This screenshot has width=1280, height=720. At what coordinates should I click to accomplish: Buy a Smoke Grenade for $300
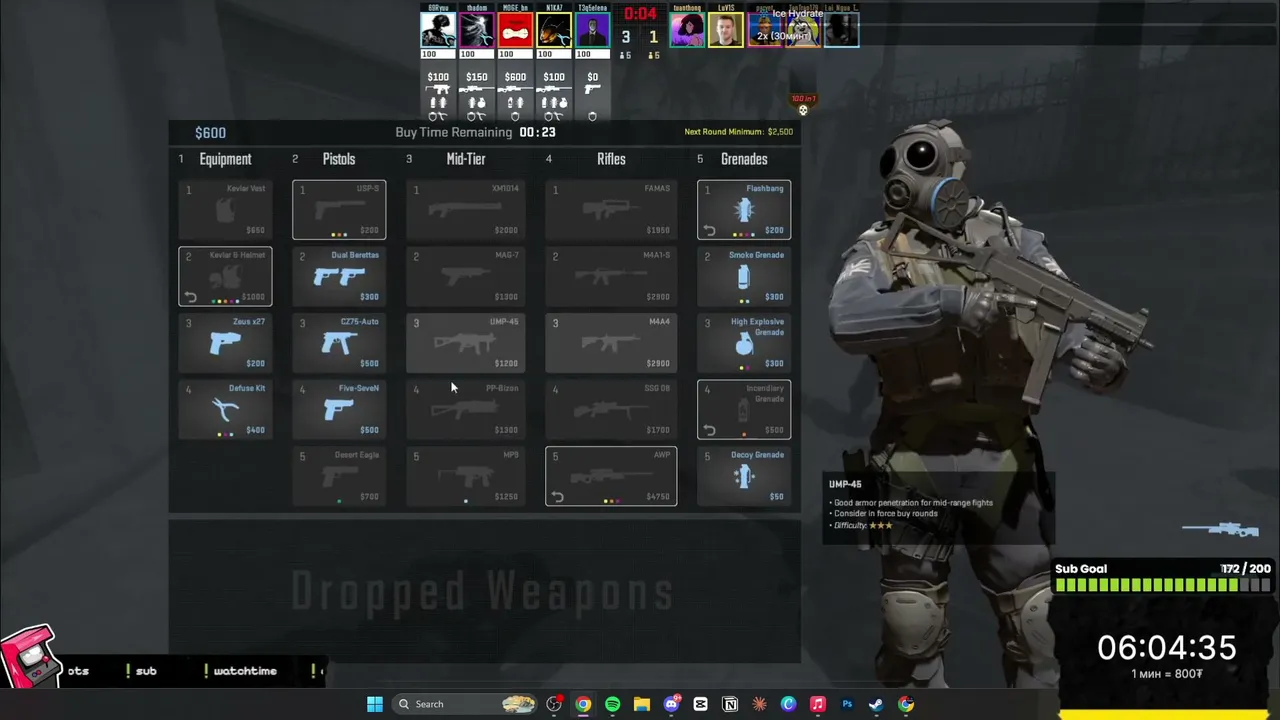tap(744, 276)
